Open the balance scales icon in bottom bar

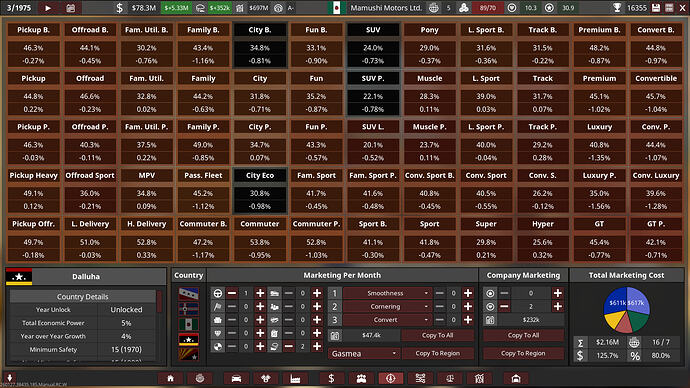(x=450, y=378)
